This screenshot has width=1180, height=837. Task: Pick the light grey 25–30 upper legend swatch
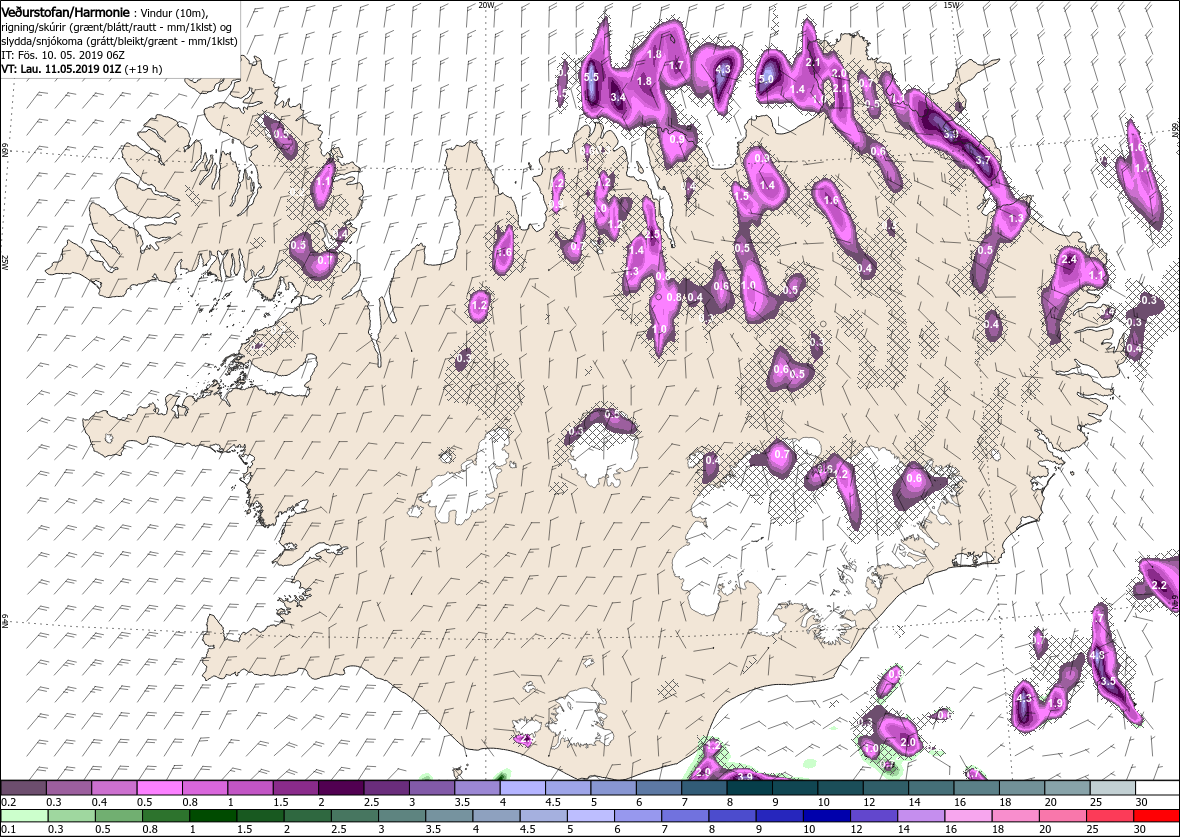[x=1112, y=787]
